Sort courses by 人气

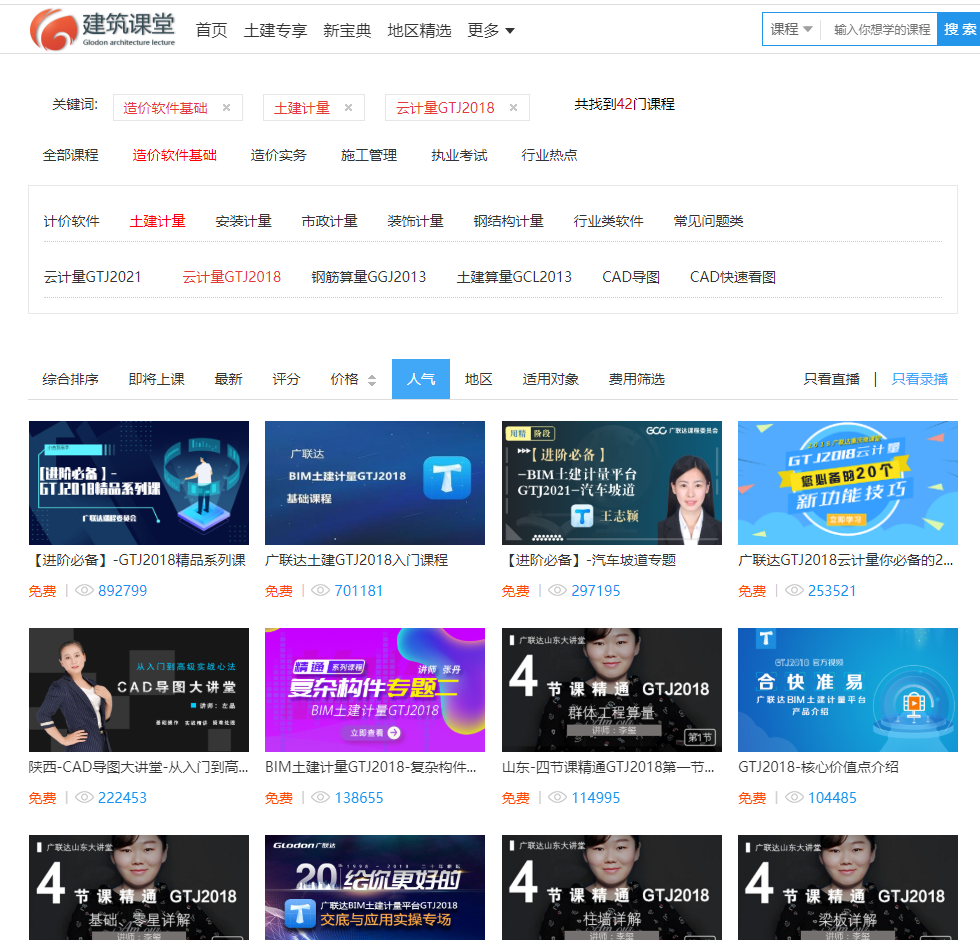[x=421, y=379]
